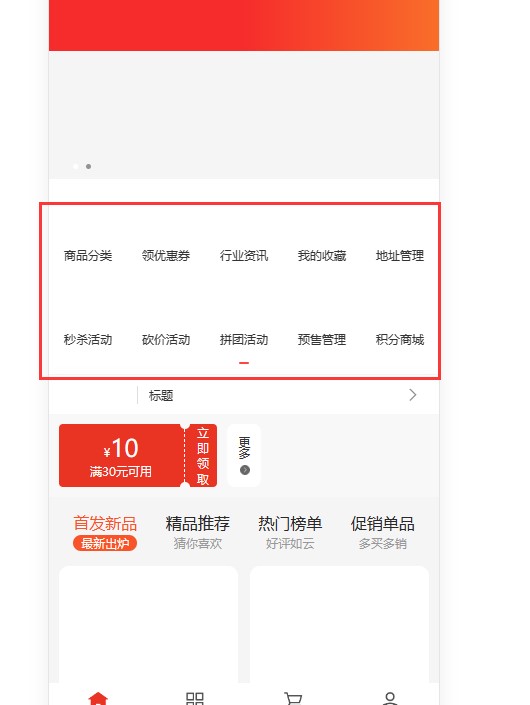
Task: Tap the shopping cart icon in bottom navigation
Action: tap(293, 698)
